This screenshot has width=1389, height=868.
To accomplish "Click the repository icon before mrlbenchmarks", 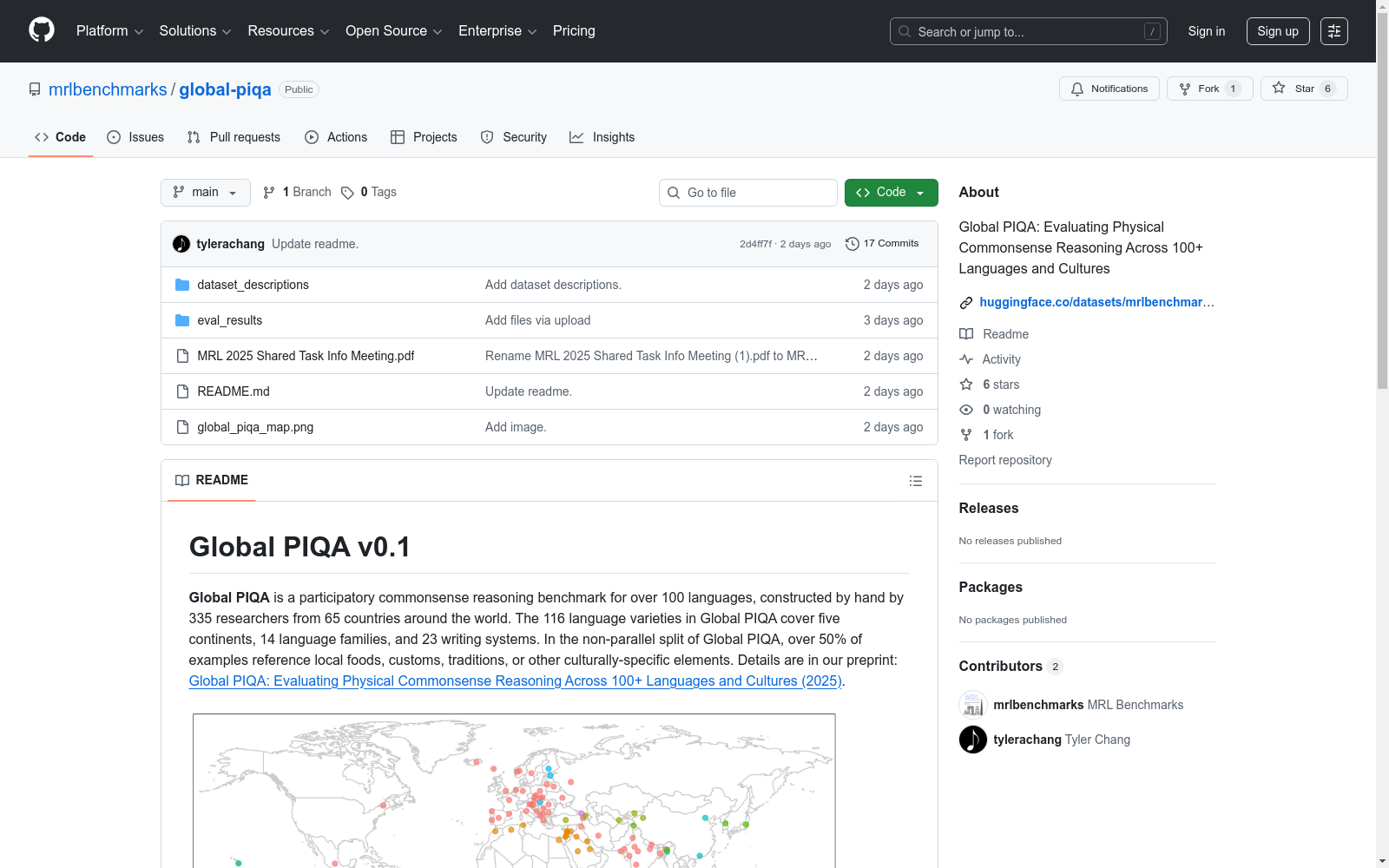I will click(35, 89).
